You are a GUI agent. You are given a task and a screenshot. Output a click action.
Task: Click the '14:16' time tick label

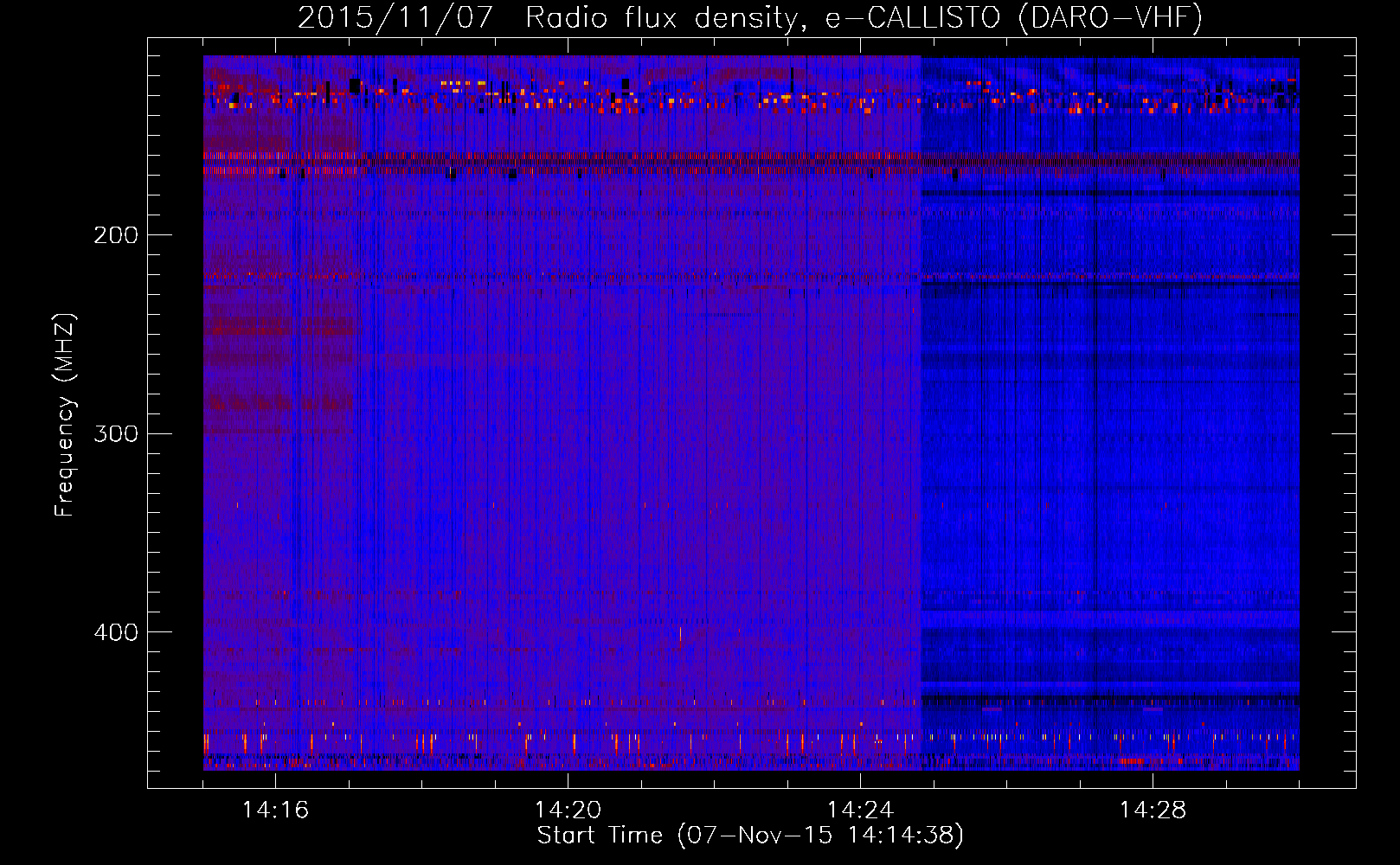pos(275,810)
